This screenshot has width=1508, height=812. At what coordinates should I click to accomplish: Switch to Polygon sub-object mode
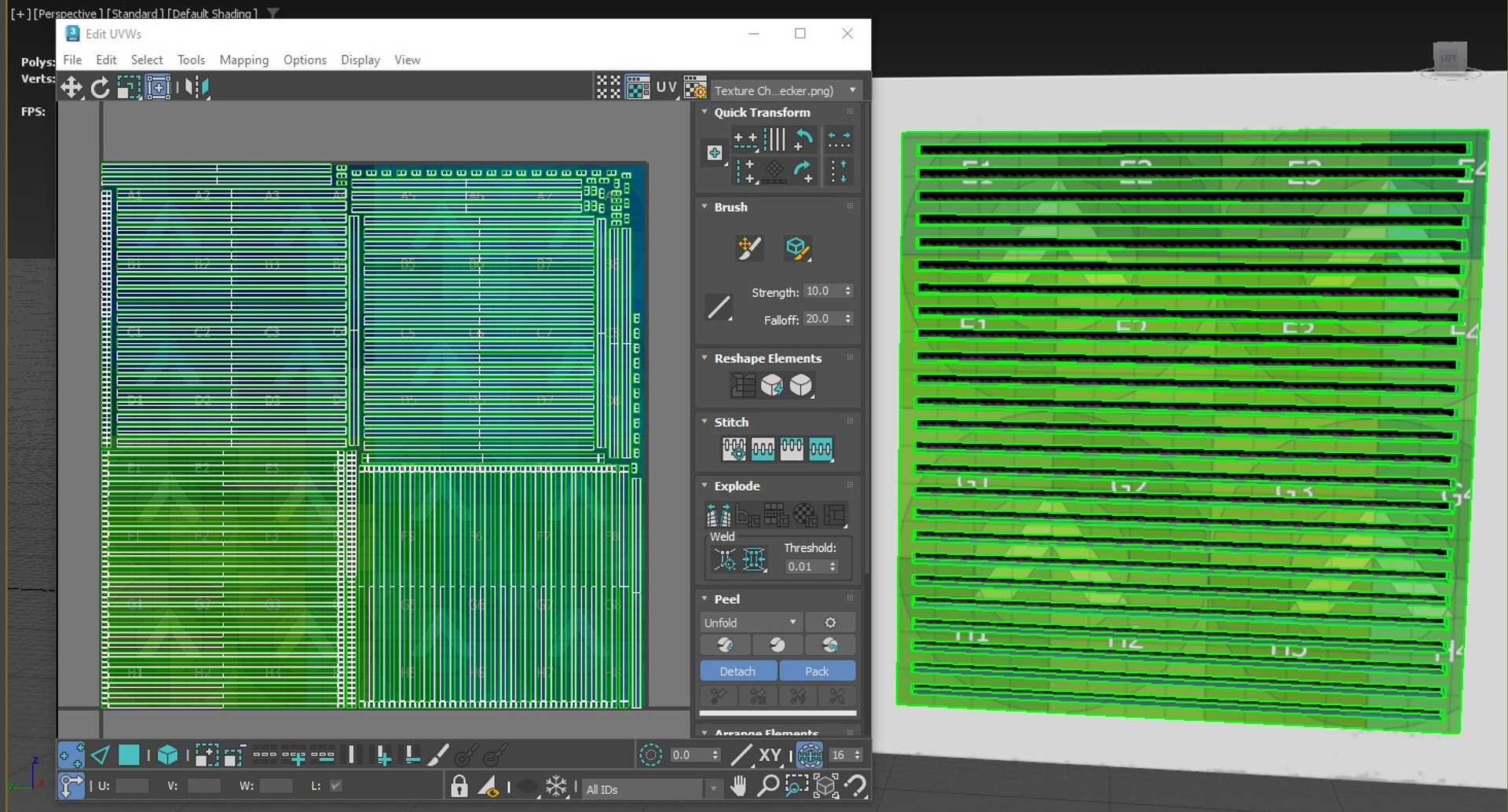(x=129, y=755)
